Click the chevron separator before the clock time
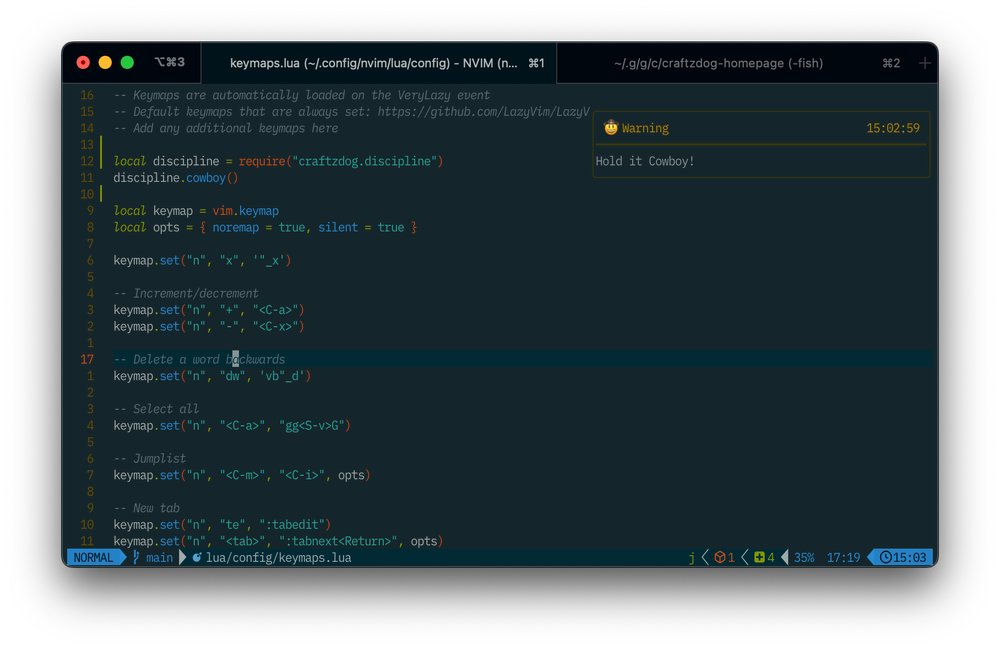The image size is (1000, 649). (x=869, y=557)
